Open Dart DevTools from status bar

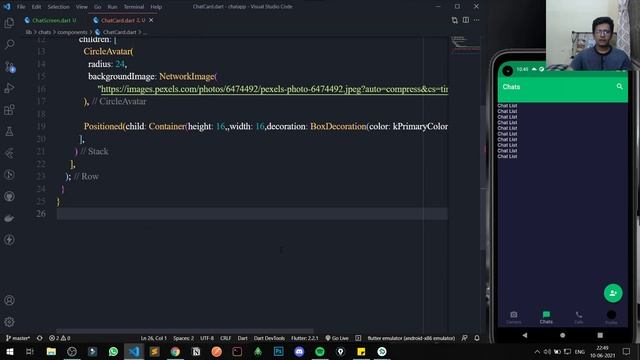(x=269, y=338)
